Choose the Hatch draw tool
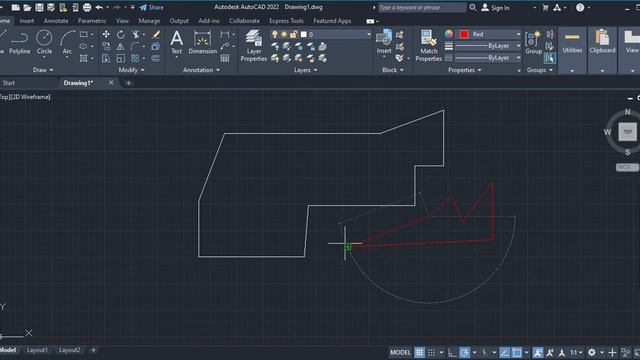 click(84, 58)
